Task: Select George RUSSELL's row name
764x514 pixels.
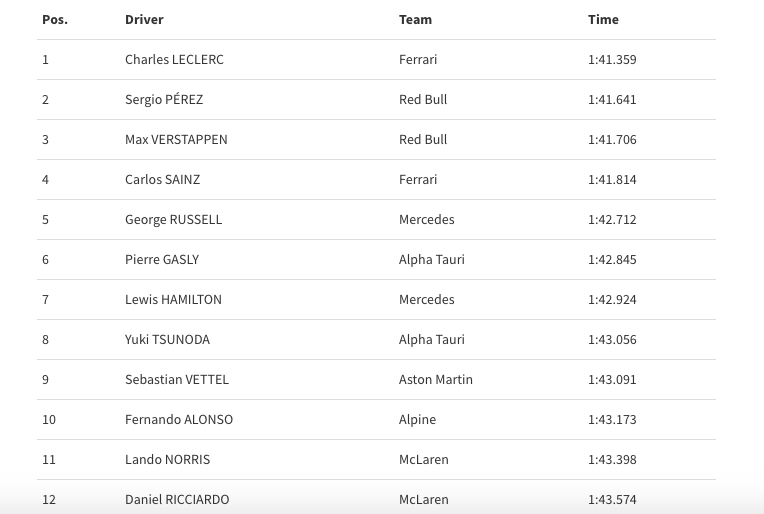Action: 173,220
